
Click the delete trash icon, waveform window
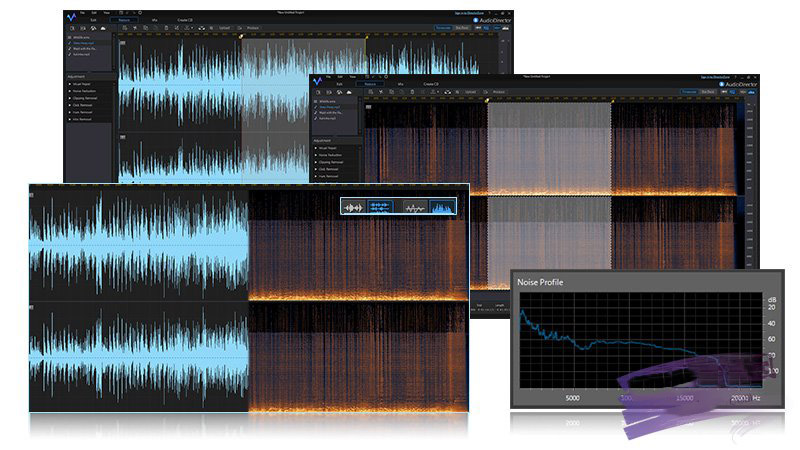[x=166, y=28]
